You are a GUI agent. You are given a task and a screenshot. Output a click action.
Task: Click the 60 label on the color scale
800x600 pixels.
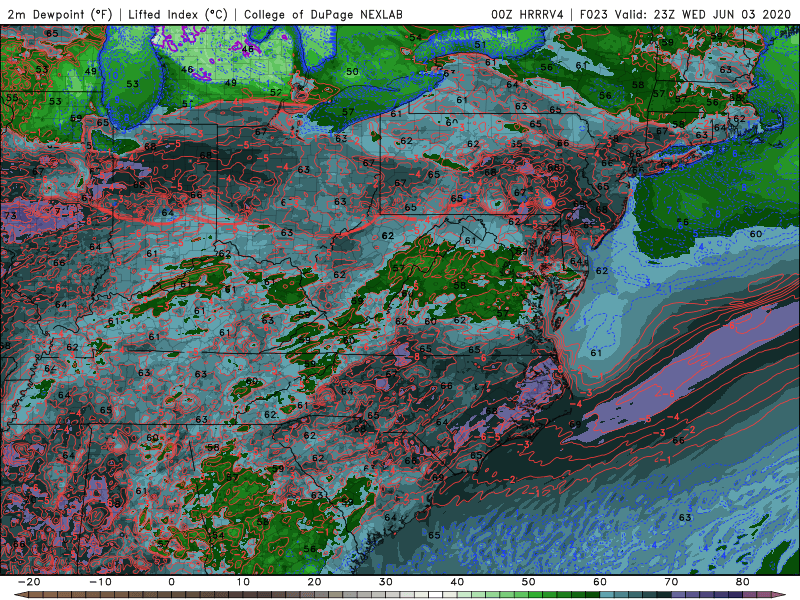click(x=600, y=582)
